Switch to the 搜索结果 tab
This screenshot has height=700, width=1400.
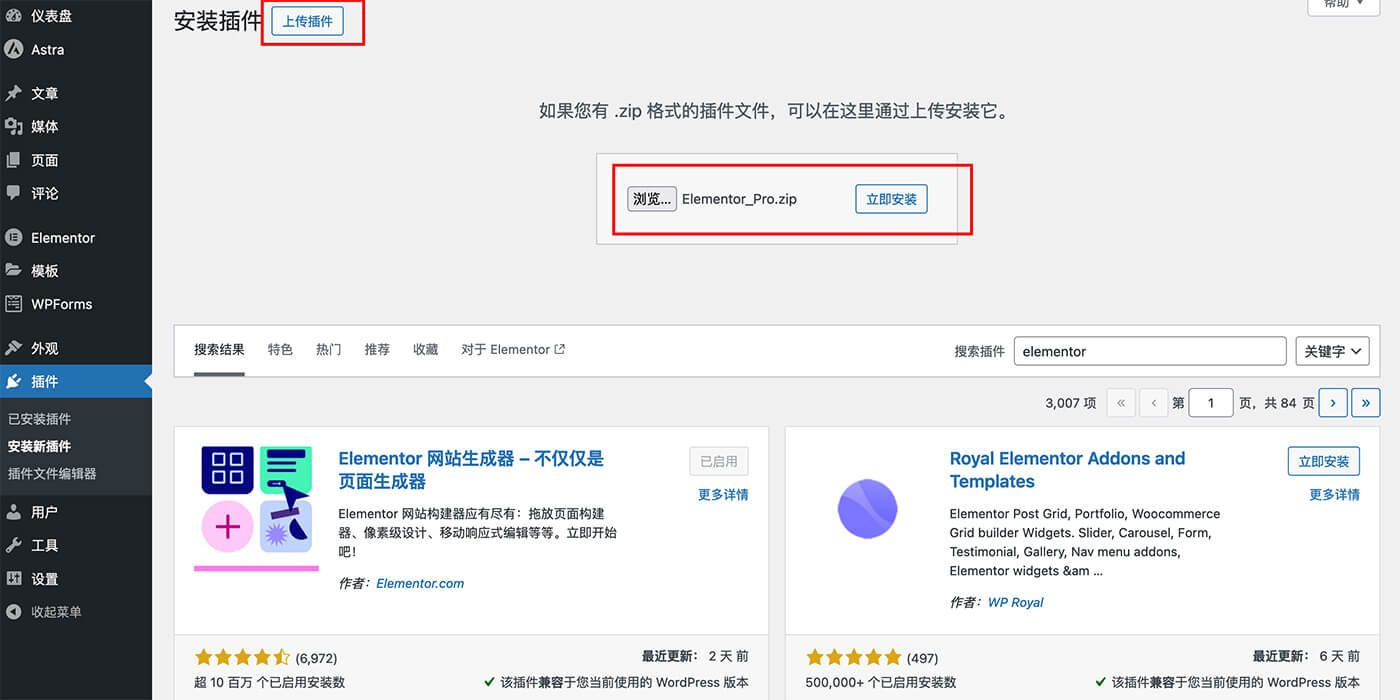click(219, 350)
